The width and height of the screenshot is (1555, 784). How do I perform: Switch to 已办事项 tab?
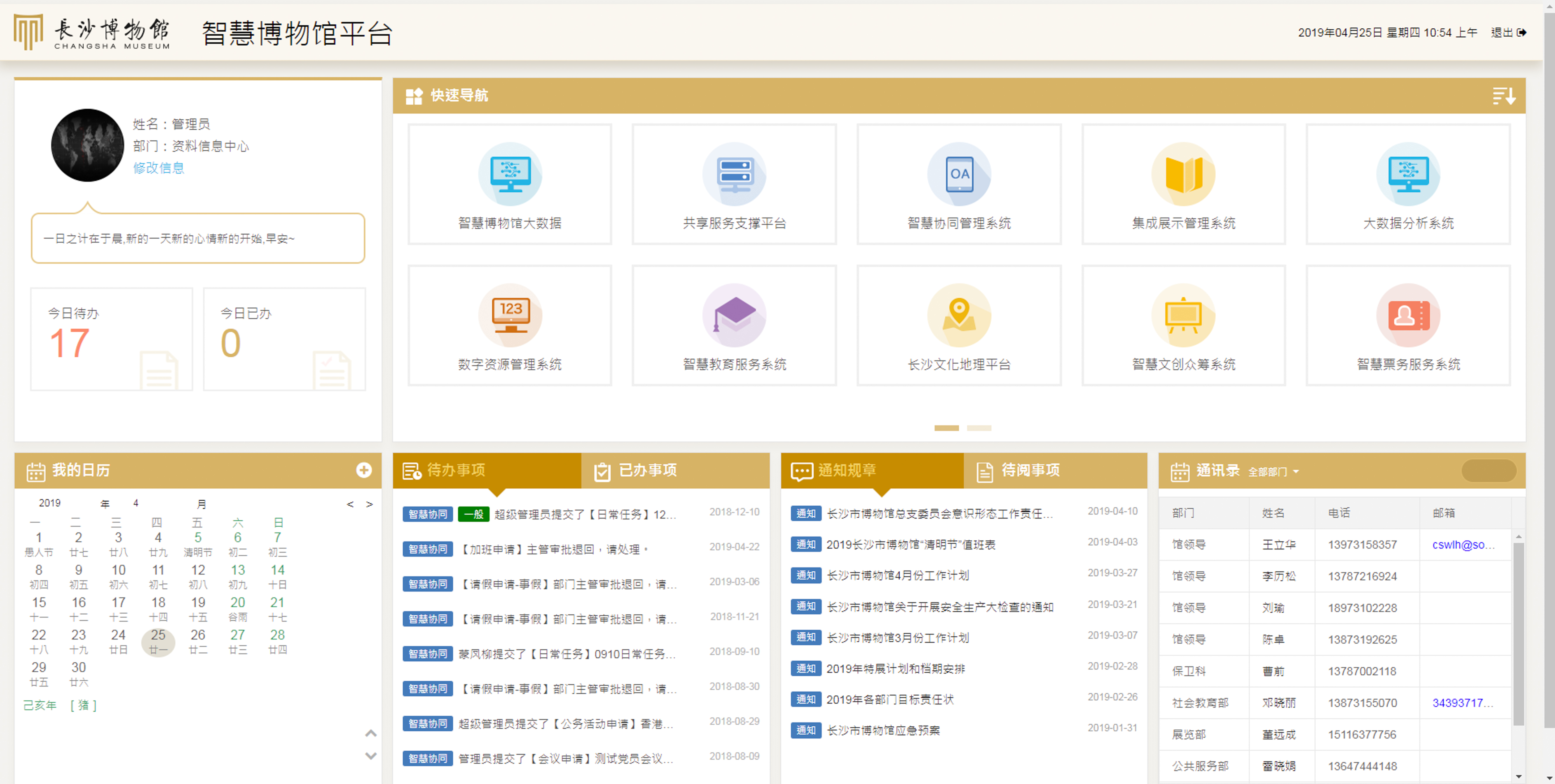click(x=675, y=470)
